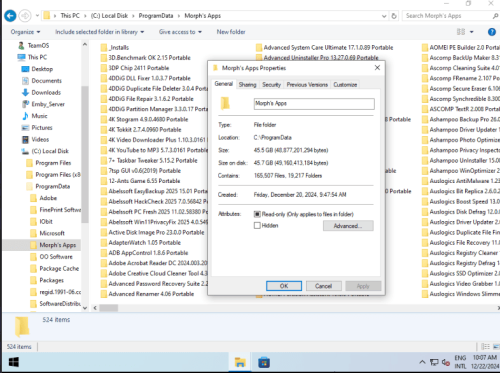The height and width of the screenshot is (373, 500).
Task: Switch to large icons view in status bar
Action: (x=496, y=347)
